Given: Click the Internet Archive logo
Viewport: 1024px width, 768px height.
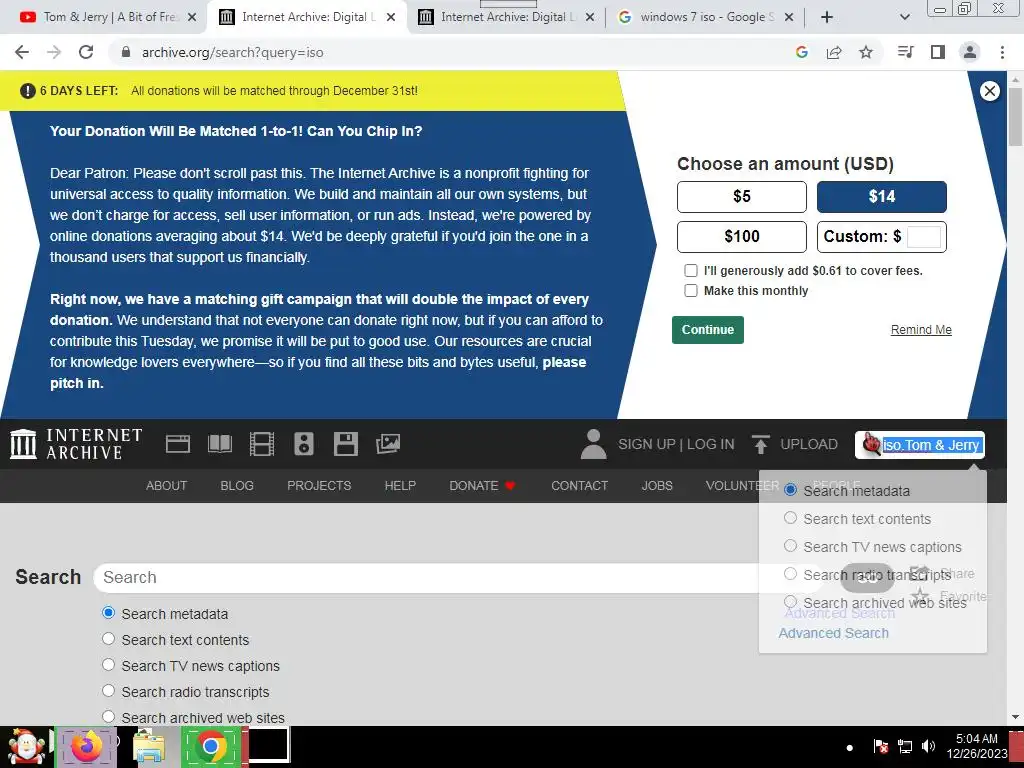Looking at the screenshot, I should coord(76,444).
